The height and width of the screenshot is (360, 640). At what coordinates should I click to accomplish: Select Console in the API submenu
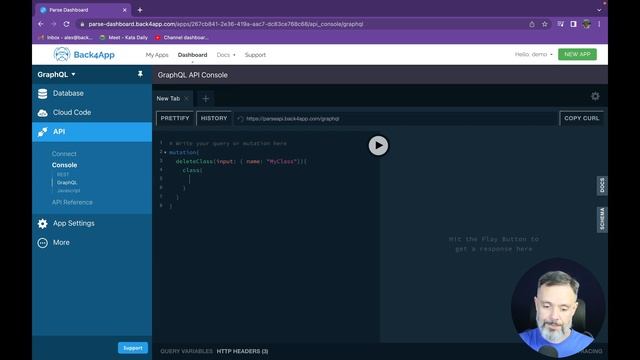(64, 165)
